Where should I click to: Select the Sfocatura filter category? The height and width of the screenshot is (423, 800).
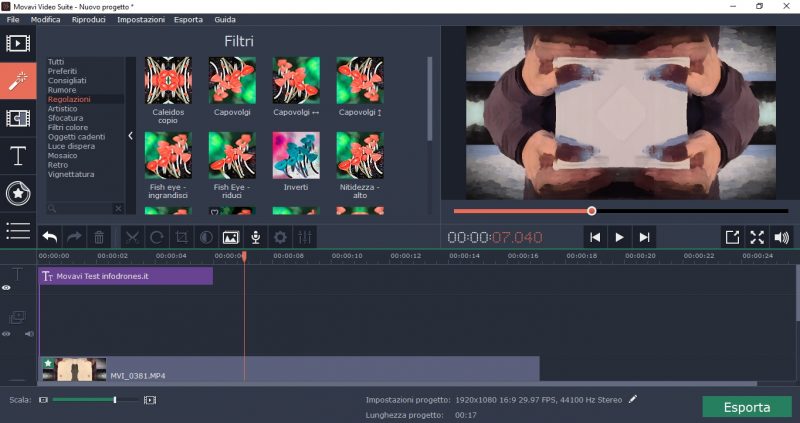[x=65, y=118]
